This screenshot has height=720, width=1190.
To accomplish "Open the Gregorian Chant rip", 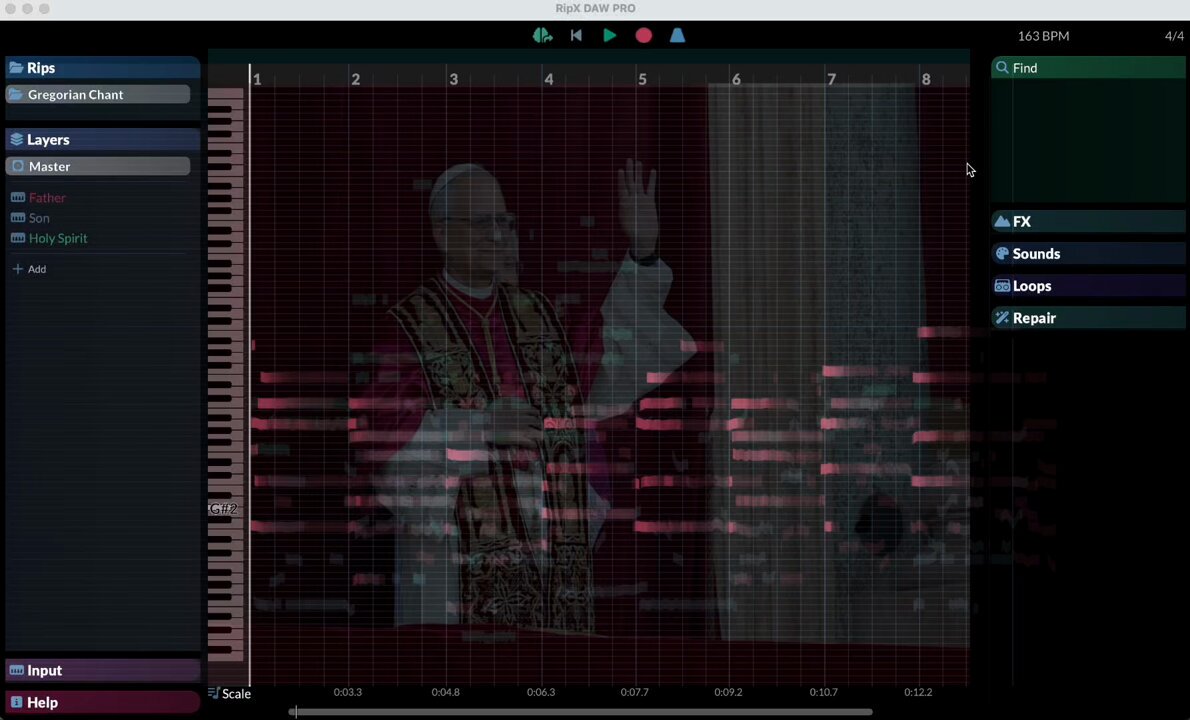I will 98,94.
